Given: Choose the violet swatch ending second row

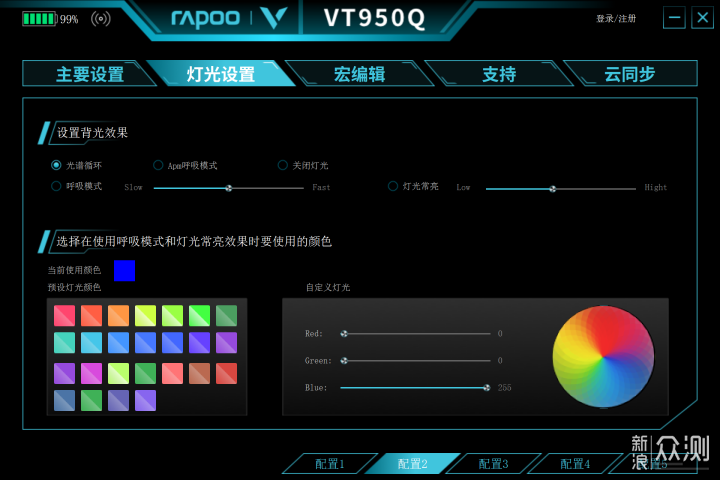Looking at the screenshot, I should coord(226,343).
